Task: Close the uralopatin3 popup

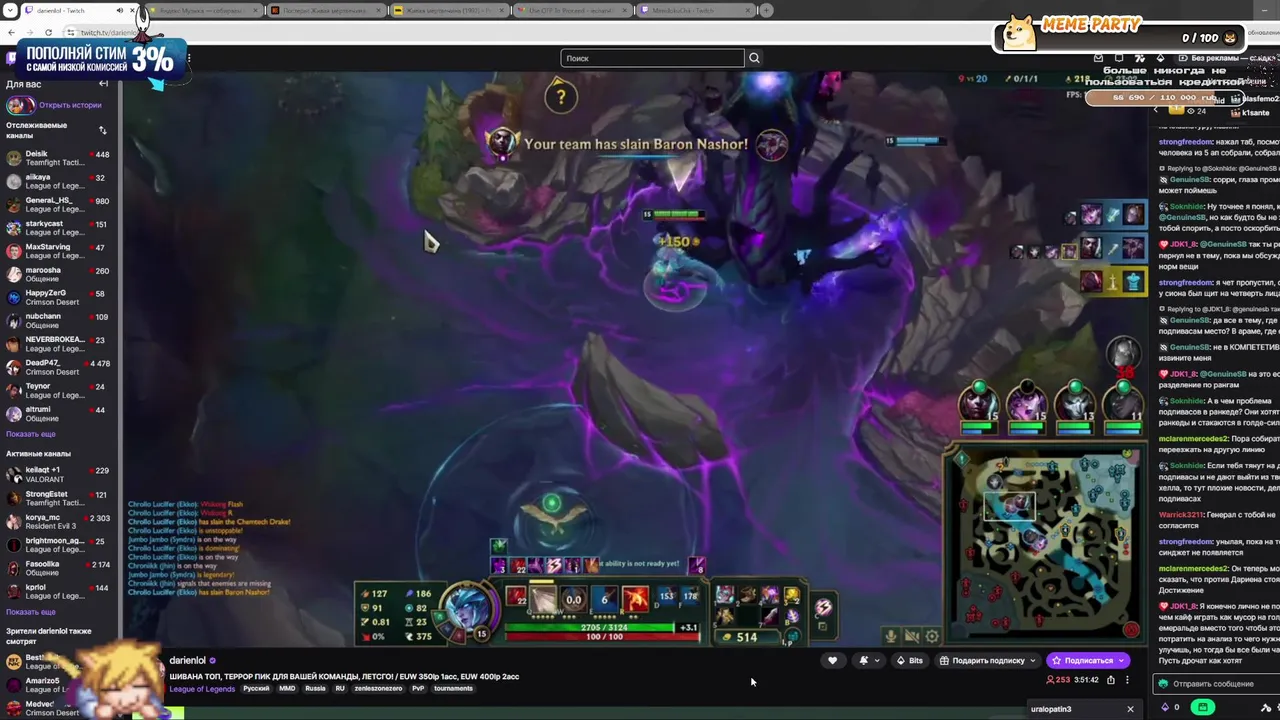Action: [x=1130, y=709]
